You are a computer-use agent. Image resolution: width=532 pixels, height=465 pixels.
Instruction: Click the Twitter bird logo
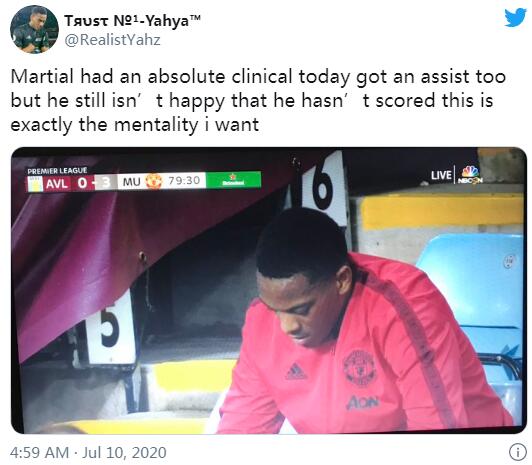pyautogui.click(x=515, y=18)
